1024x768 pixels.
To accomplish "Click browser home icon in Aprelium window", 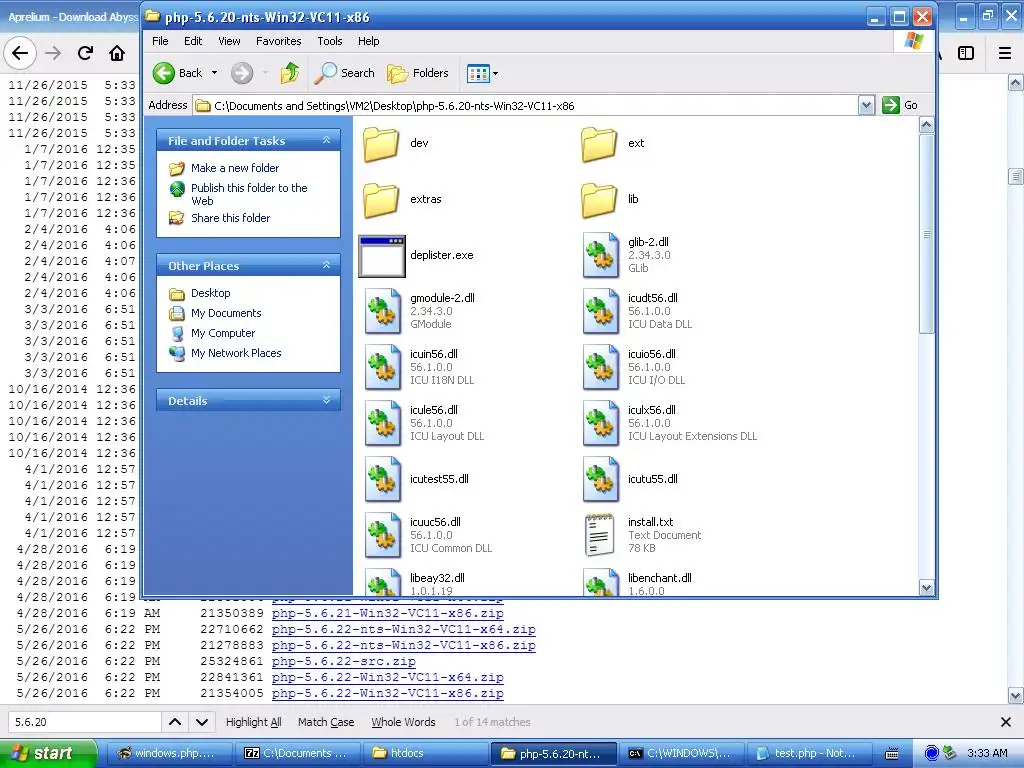I will pos(117,53).
